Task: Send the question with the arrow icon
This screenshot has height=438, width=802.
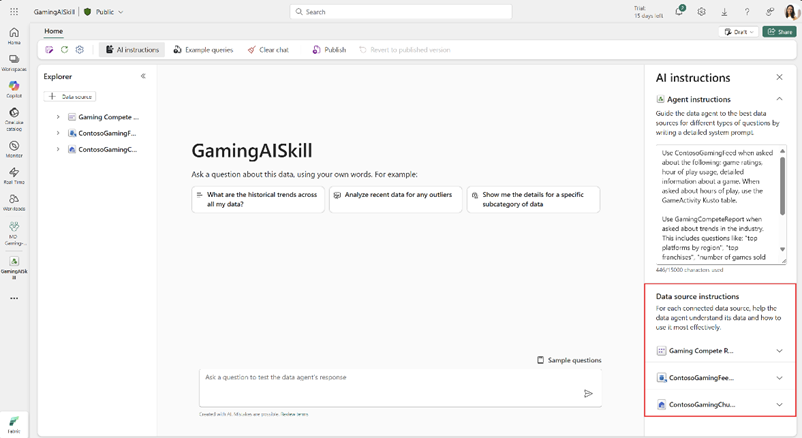Action: (x=588, y=393)
